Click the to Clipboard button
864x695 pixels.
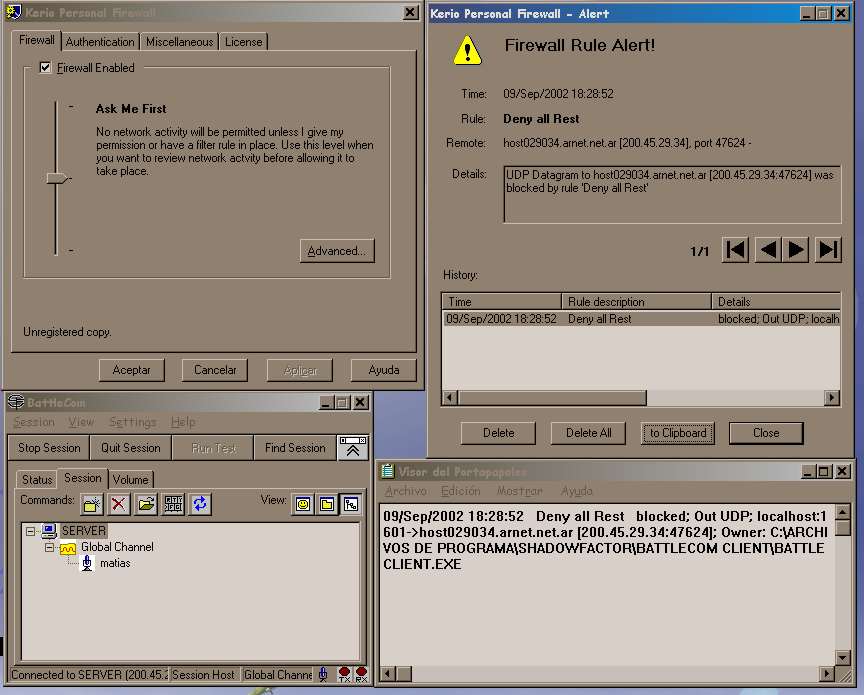click(678, 433)
